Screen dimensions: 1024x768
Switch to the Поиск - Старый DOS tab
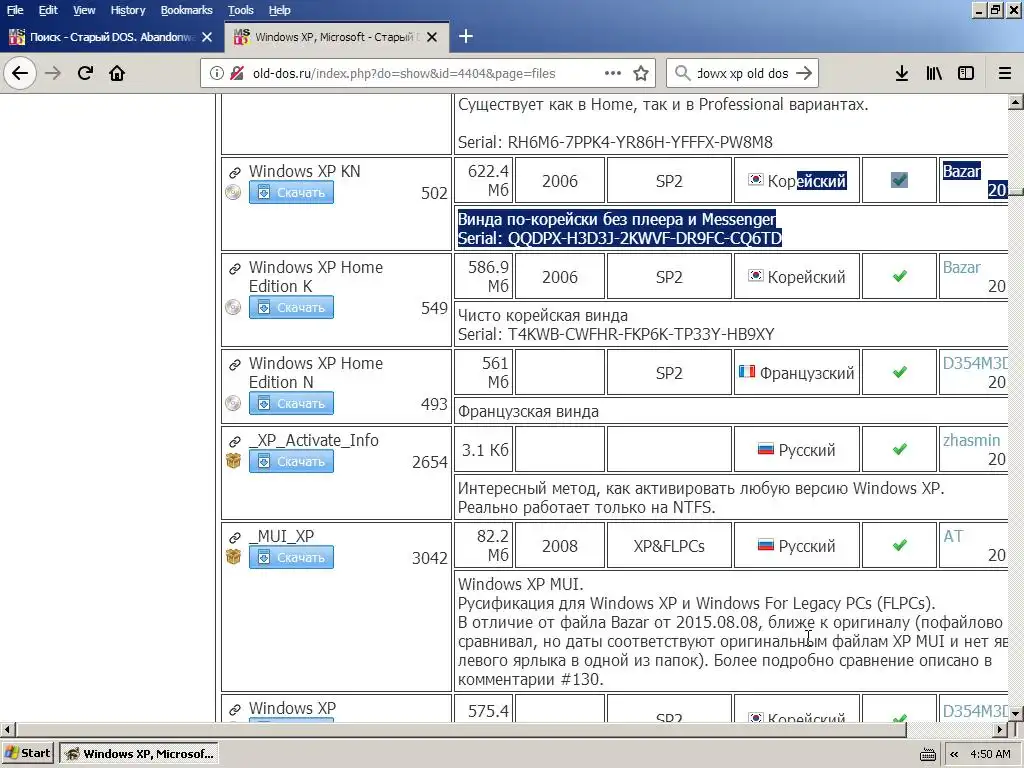pos(111,37)
